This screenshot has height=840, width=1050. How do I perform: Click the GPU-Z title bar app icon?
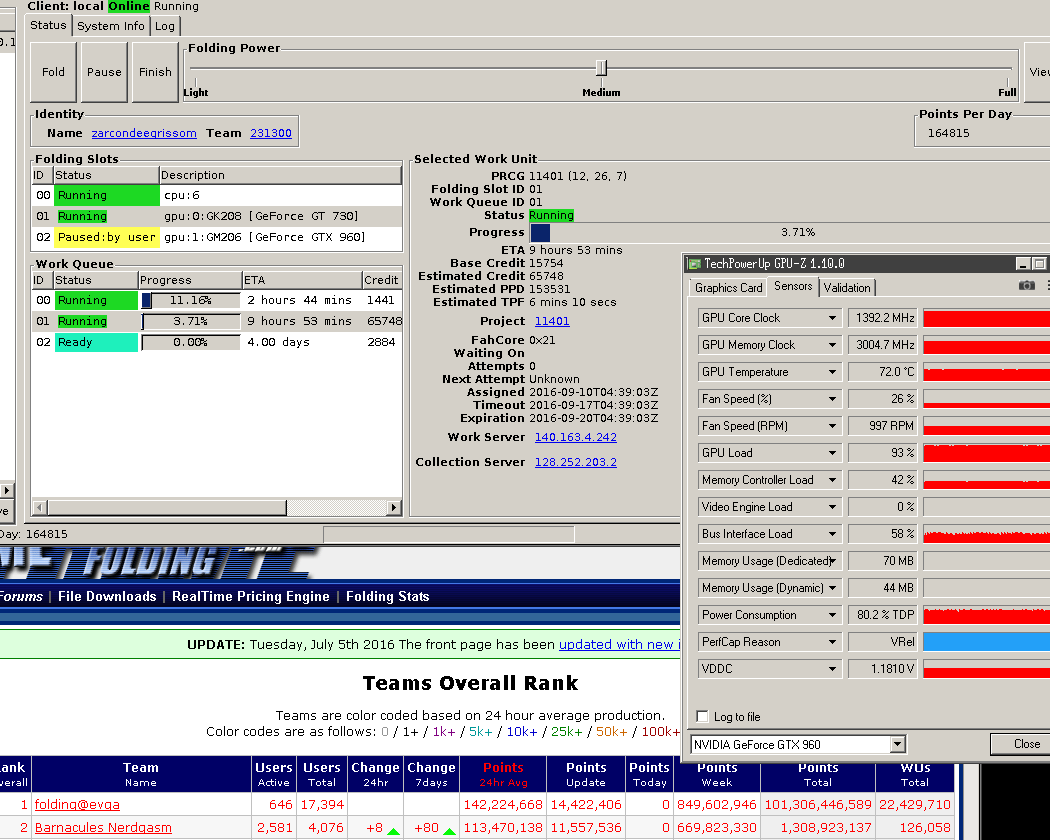694,264
